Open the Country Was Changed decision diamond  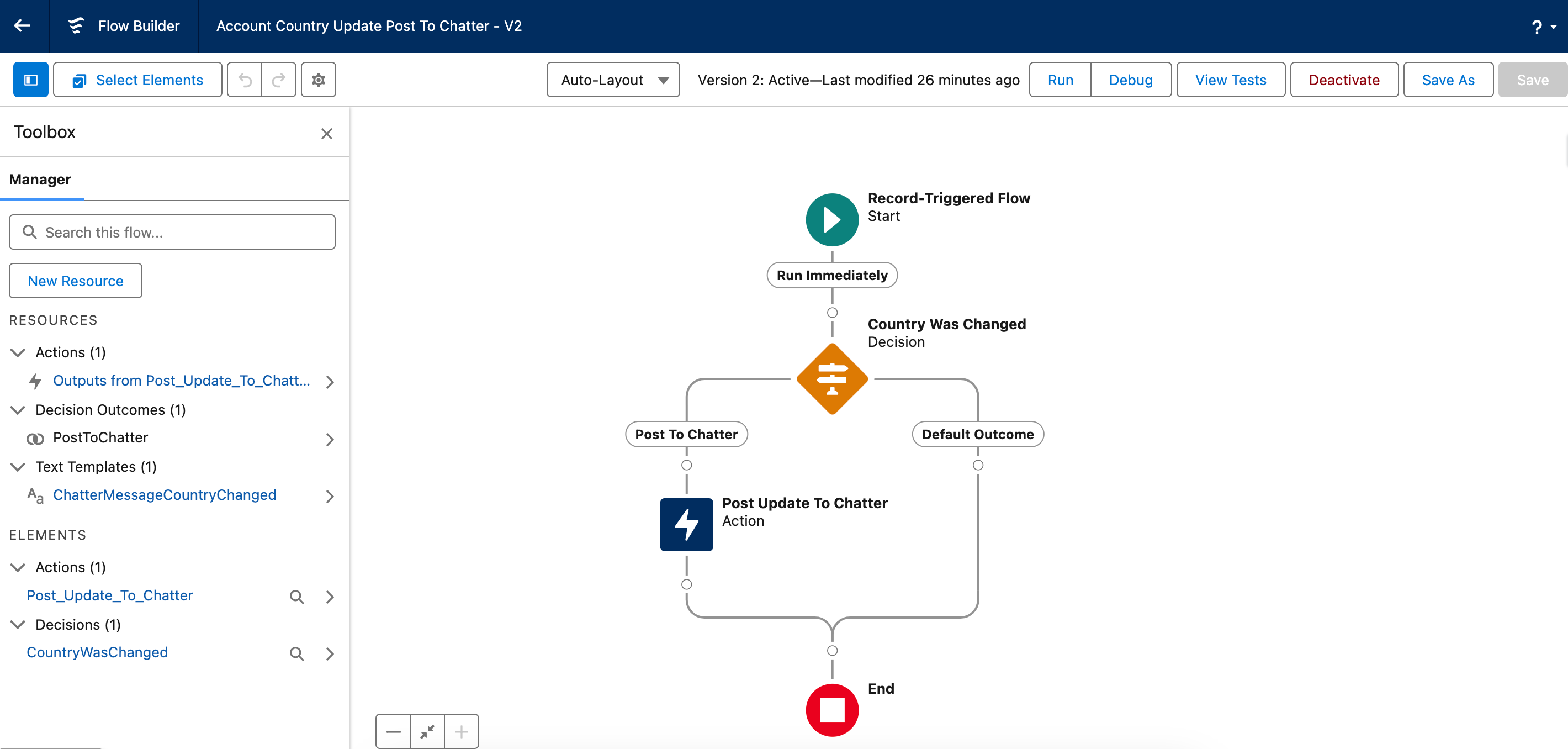coord(831,379)
